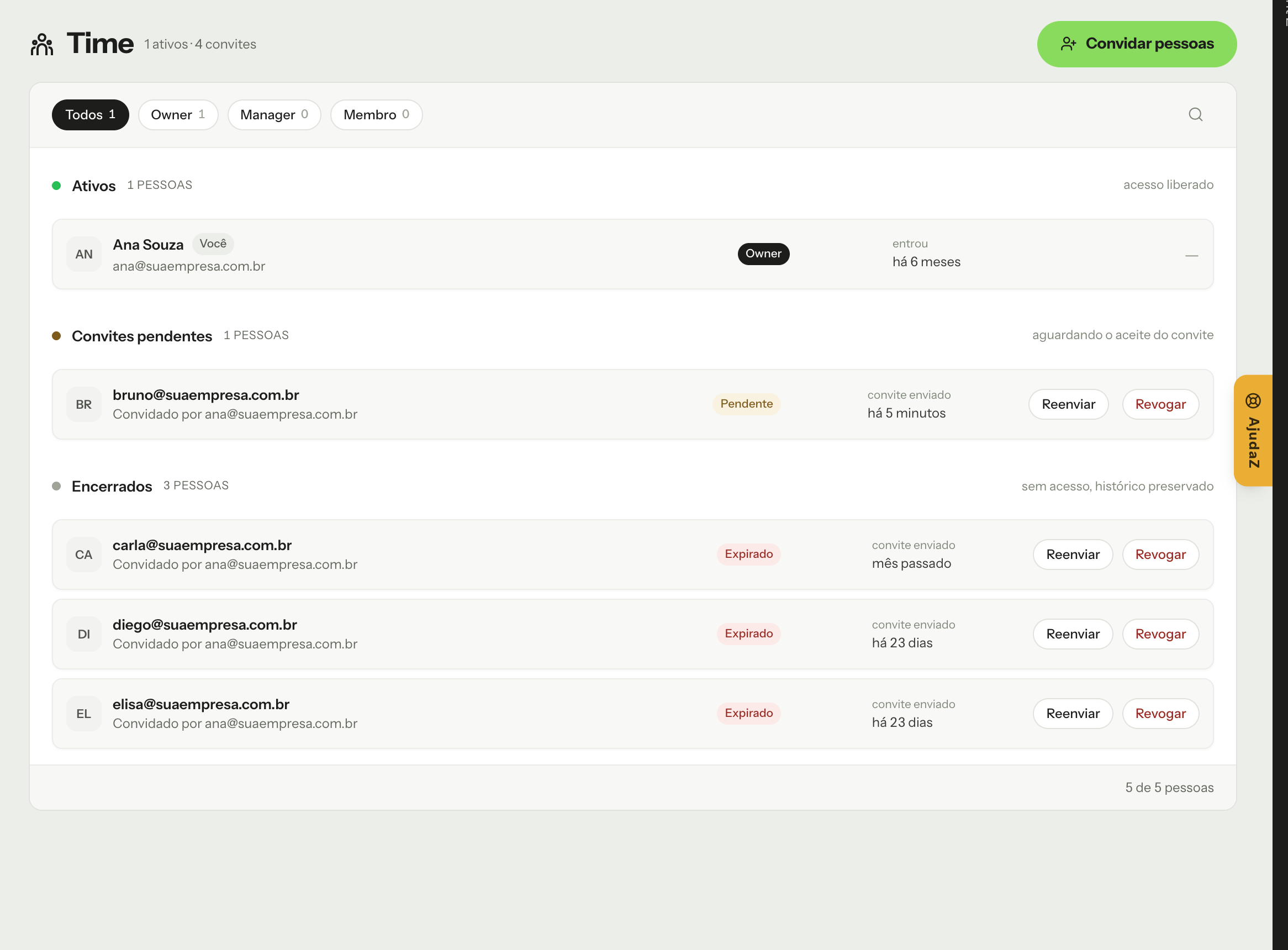Click the AN avatar for Ana Souza

(84, 254)
